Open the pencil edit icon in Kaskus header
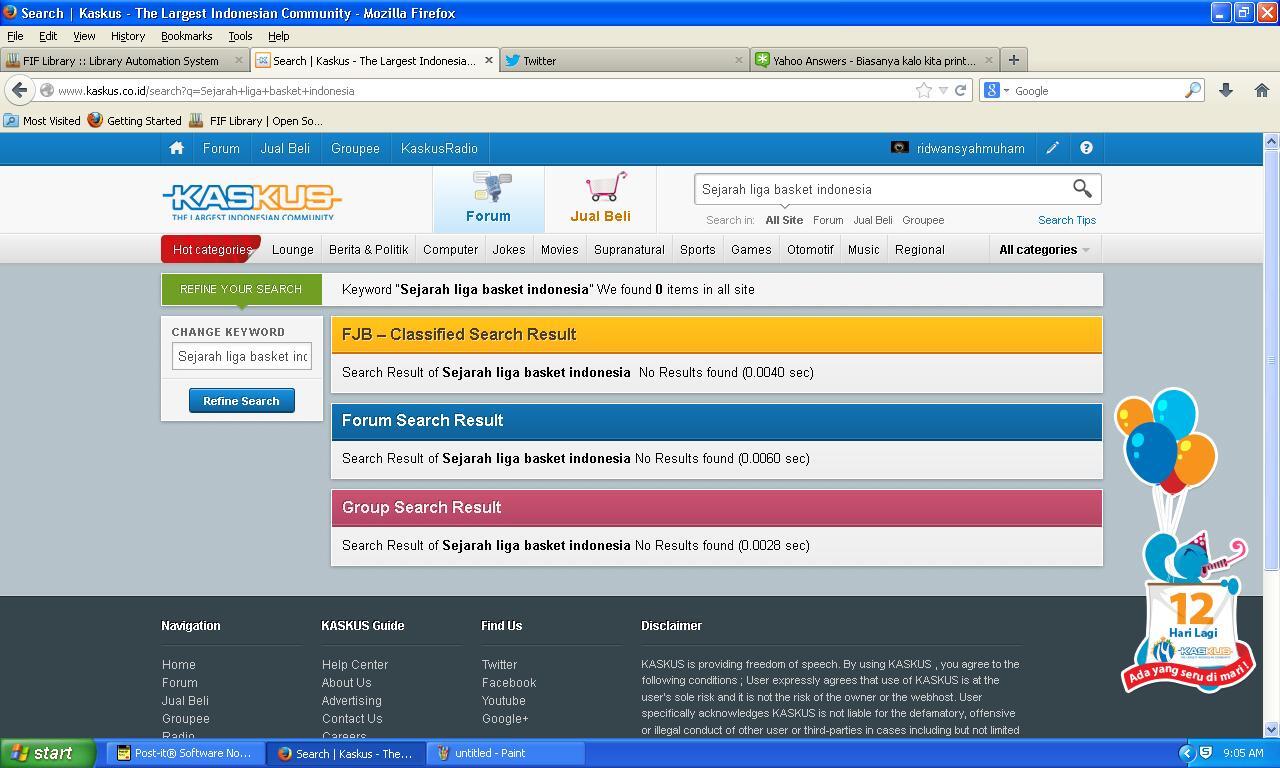The image size is (1280, 768). [1052, 148]
